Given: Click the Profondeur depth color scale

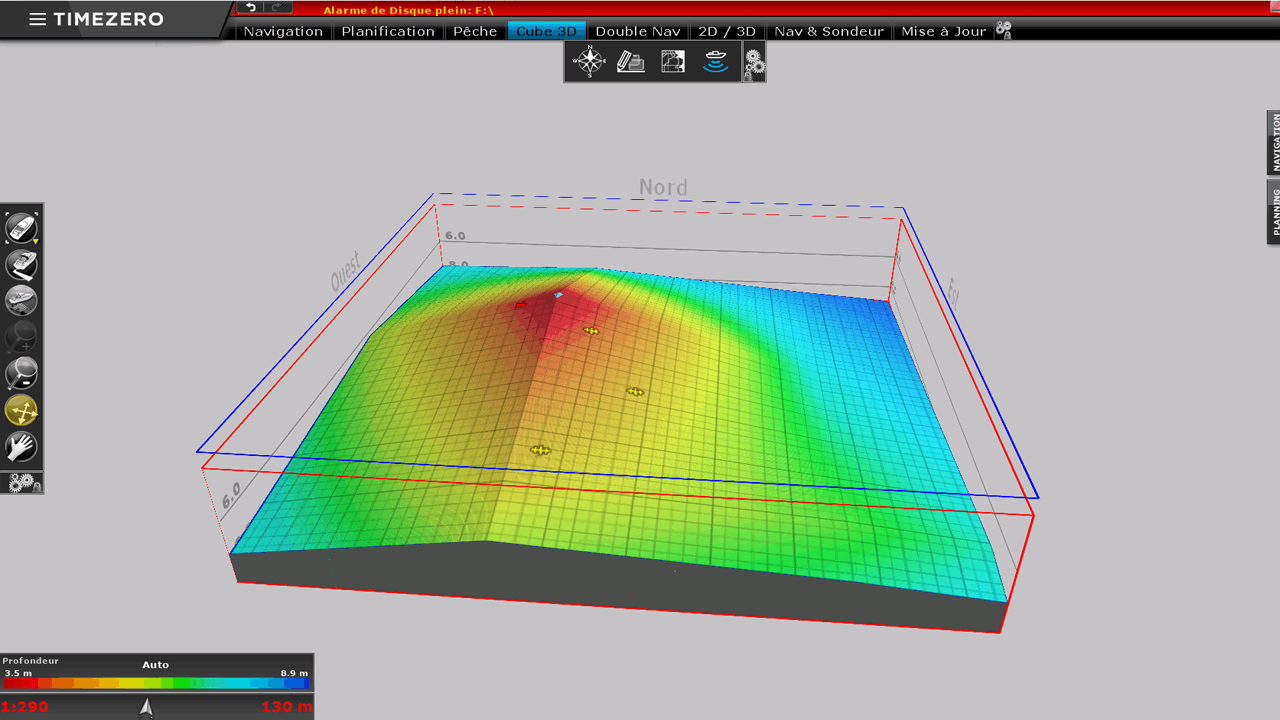Looking at the screenshot, I should 156,682.
